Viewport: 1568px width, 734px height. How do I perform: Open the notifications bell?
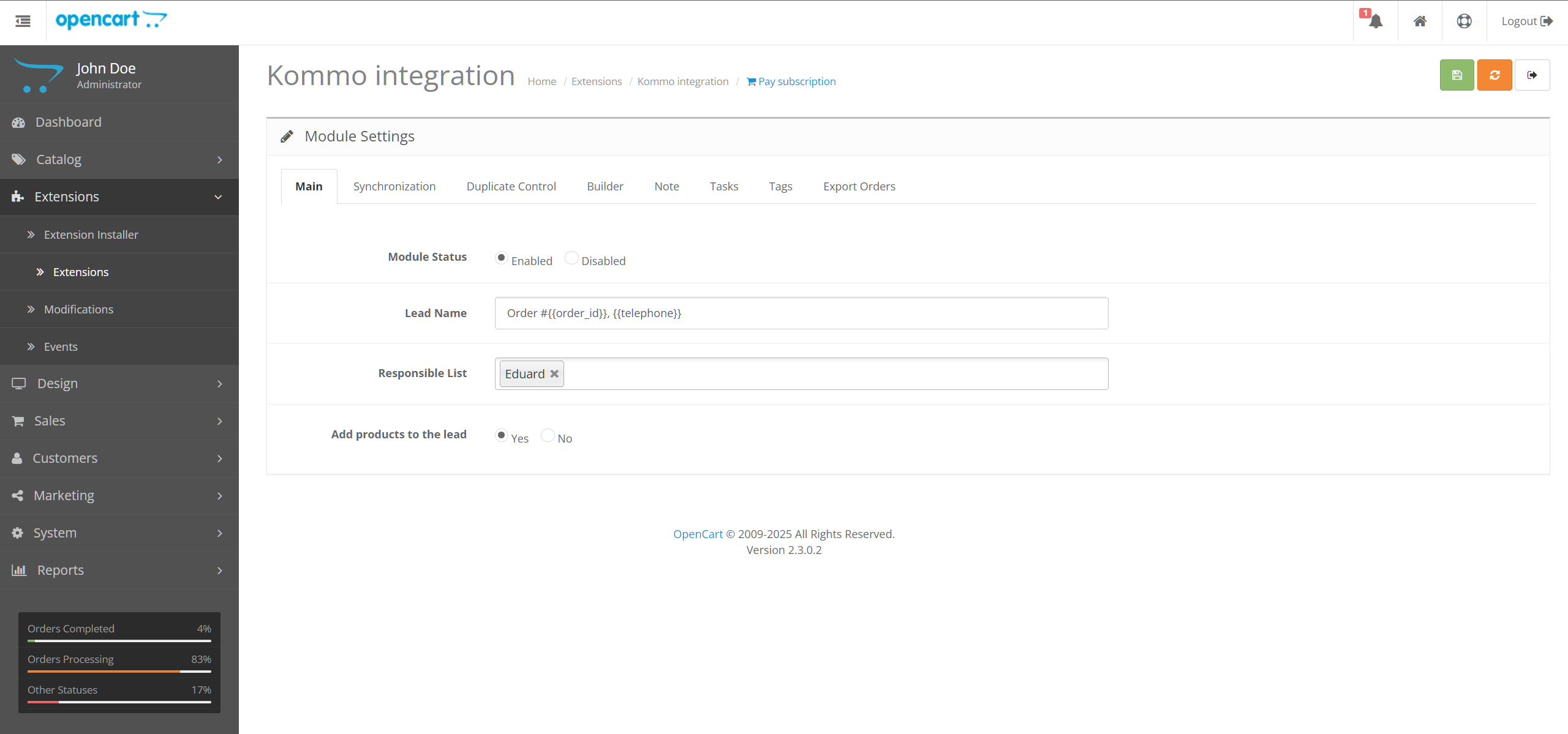point(1375,21)
